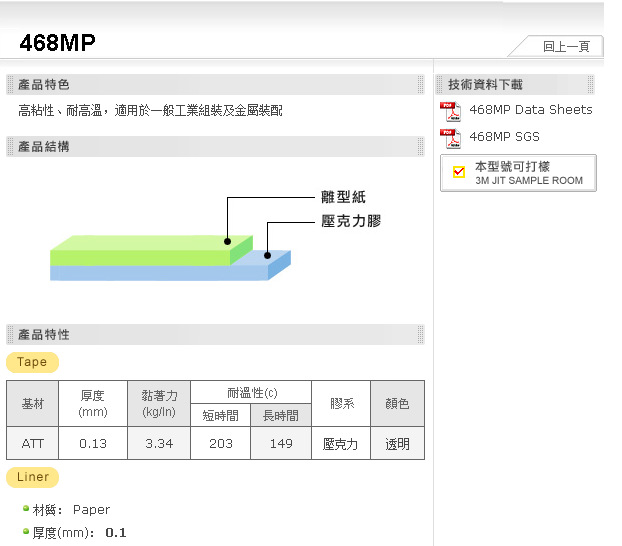
Task: Download the 468MP SGS link
Action: click(x=504, y=136)
